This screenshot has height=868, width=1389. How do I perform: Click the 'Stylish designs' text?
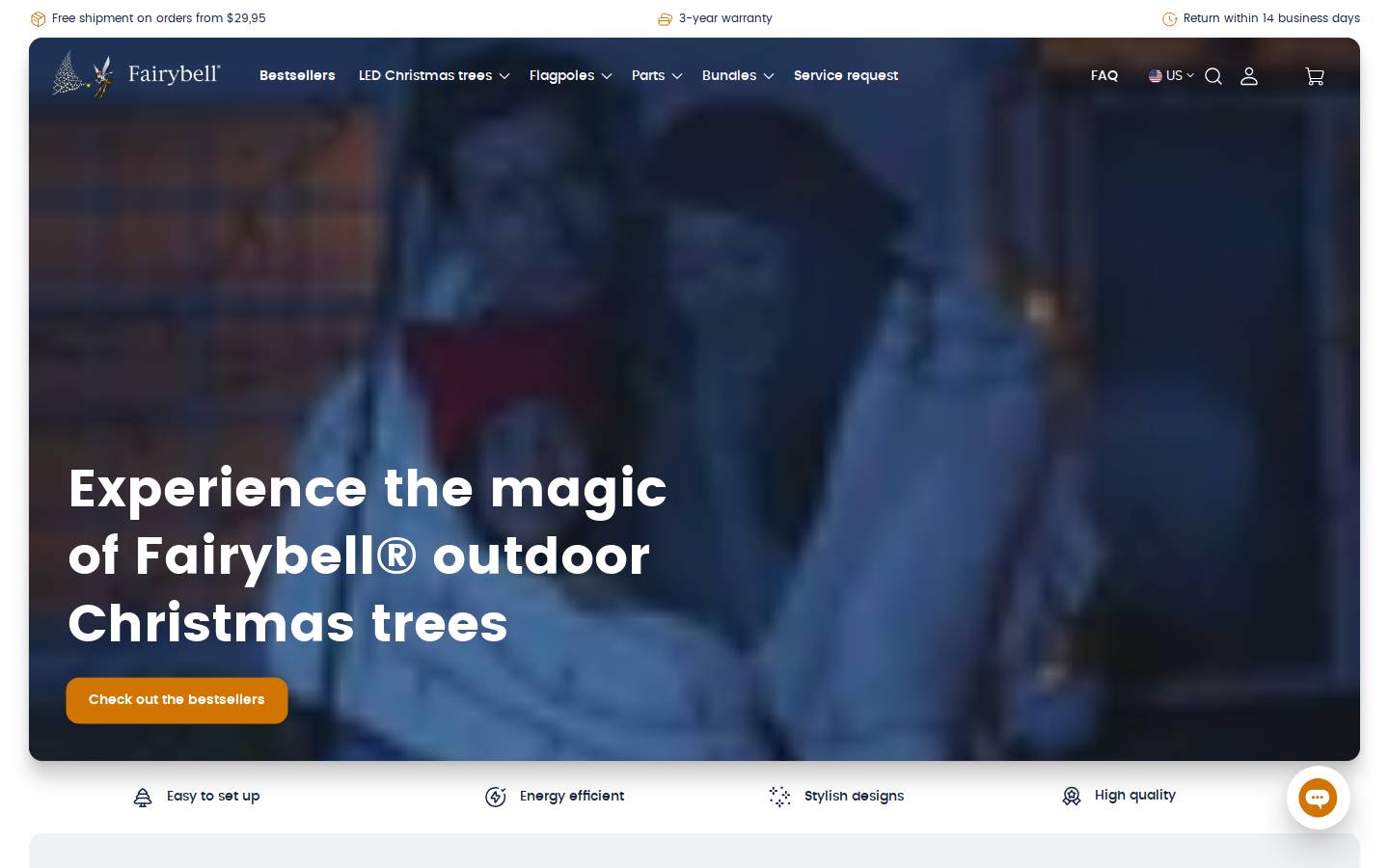(855, 796)
